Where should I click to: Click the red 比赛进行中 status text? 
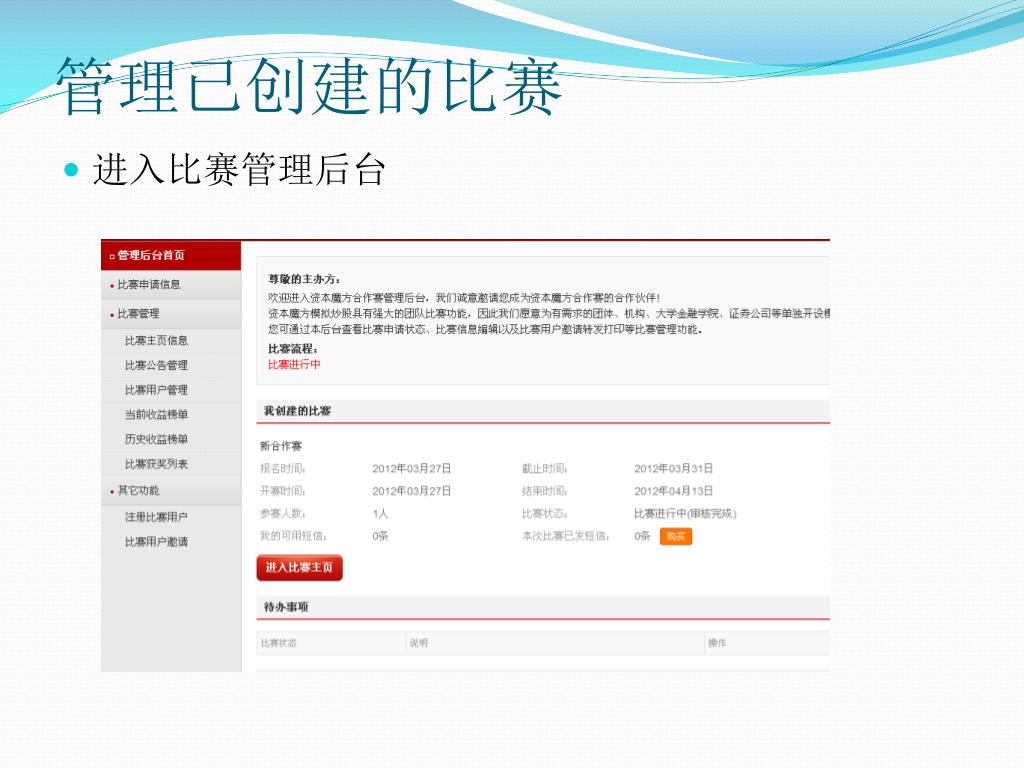(x=294, y=364)
